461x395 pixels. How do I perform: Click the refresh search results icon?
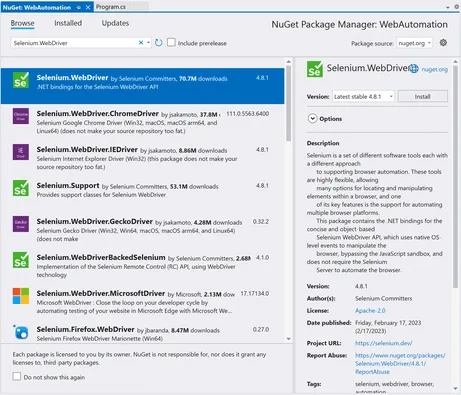pos(159,43)
